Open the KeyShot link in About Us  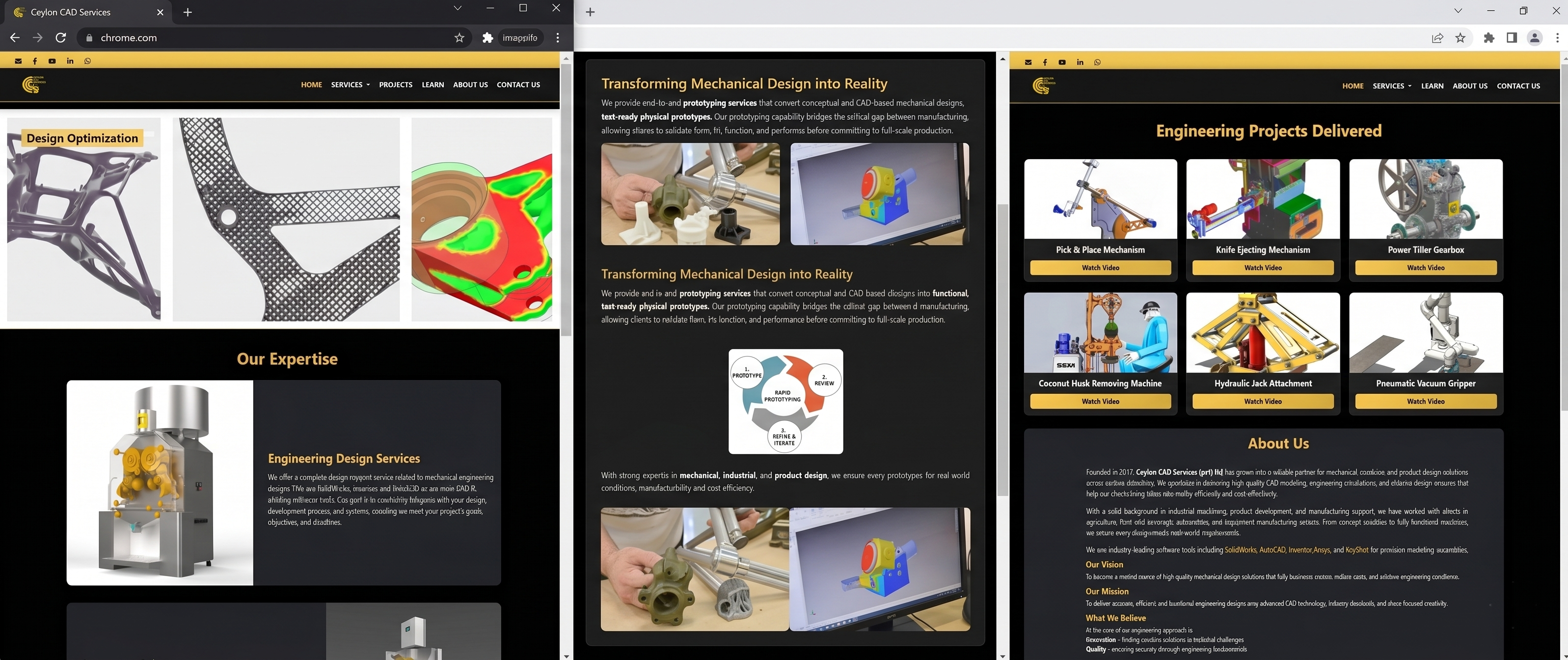point(1357,550)
